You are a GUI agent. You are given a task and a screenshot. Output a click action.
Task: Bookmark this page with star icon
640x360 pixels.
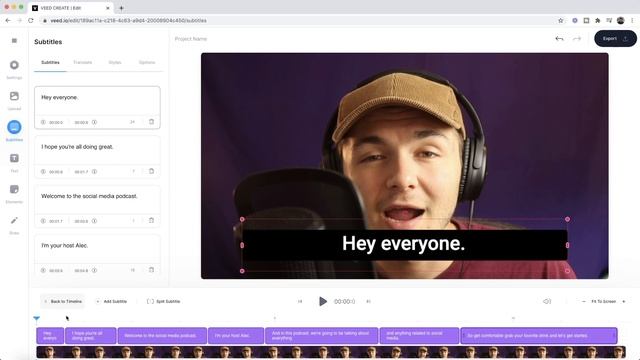click(560, 20)
